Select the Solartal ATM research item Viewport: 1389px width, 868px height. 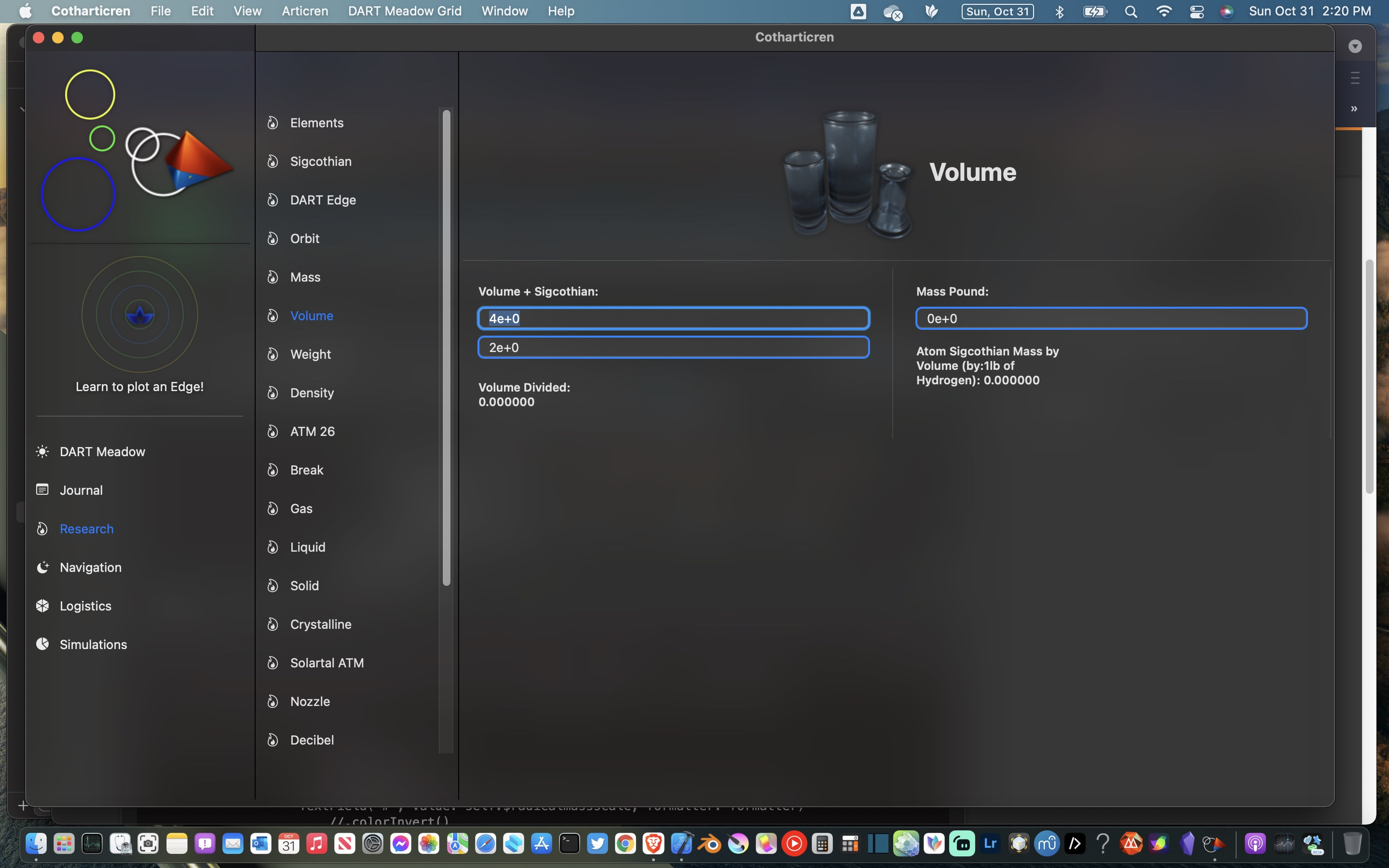click(x=327, y=662)
